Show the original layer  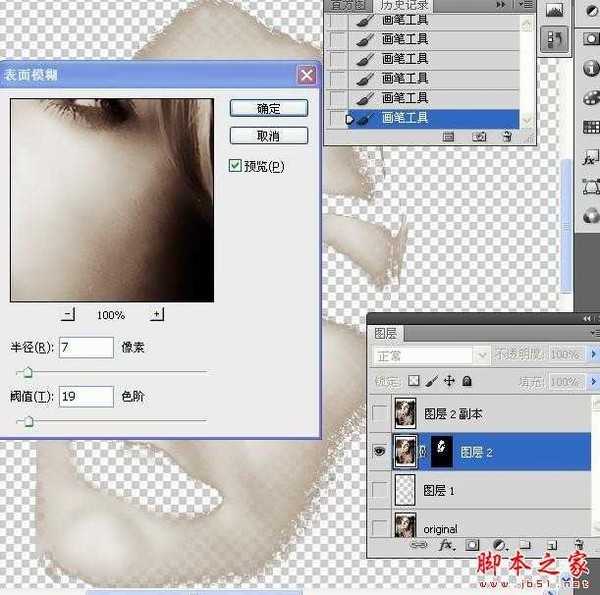(x=380, y=526)
